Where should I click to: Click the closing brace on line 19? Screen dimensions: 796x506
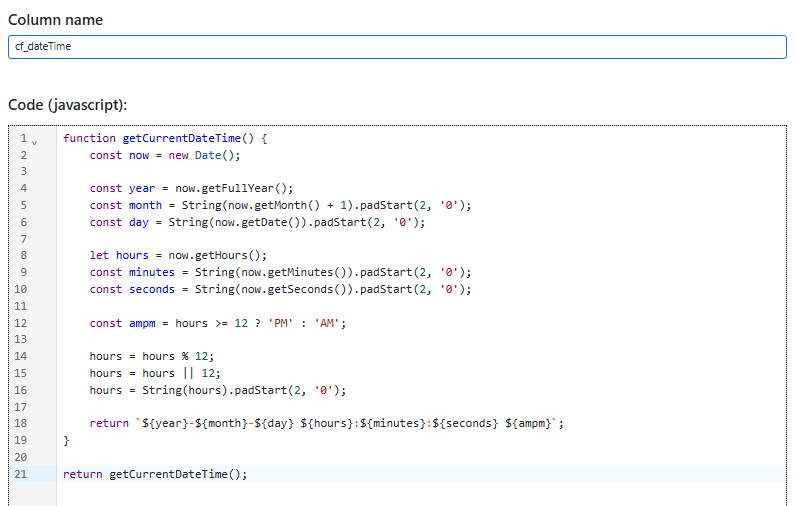(x=66, y=441)
